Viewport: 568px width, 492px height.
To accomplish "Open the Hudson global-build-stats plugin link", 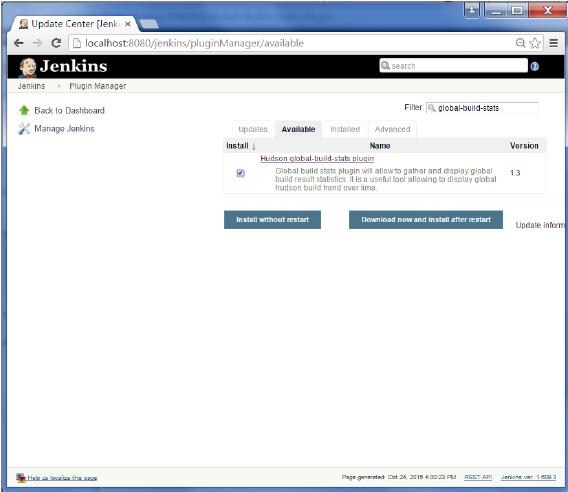I will point(317,158).
